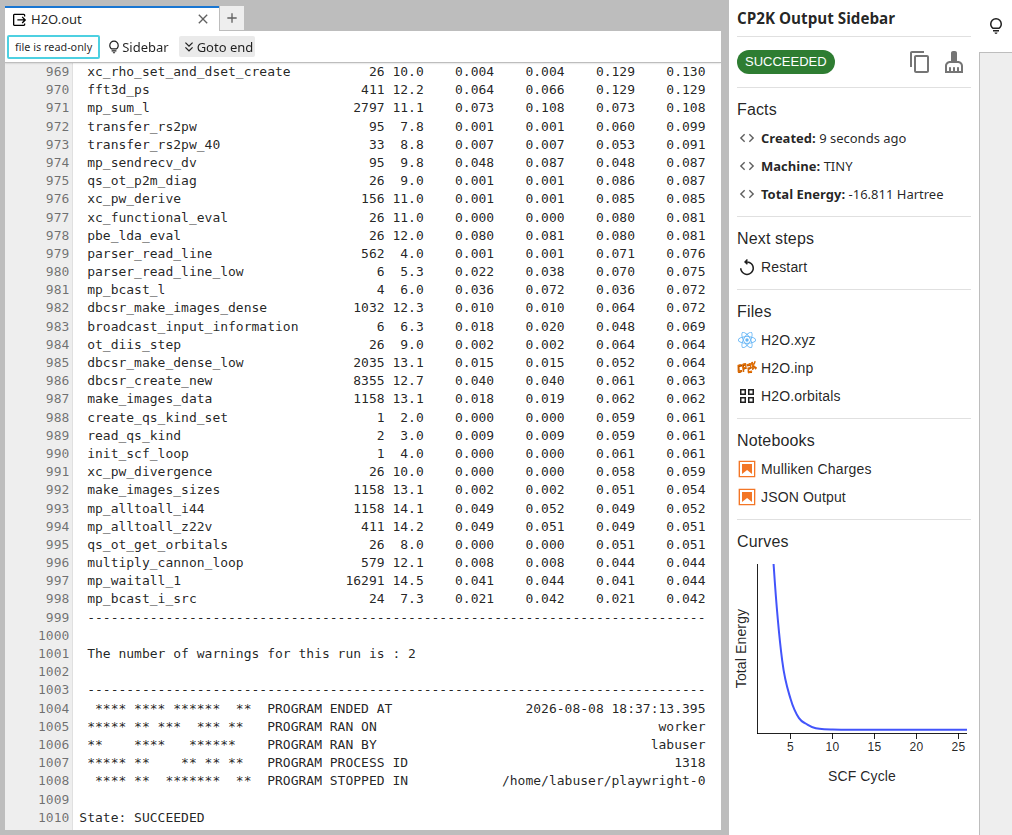Click the PROGRAM ENDED AT line
Screen dimensions: 1012x835
pos(396,709)
